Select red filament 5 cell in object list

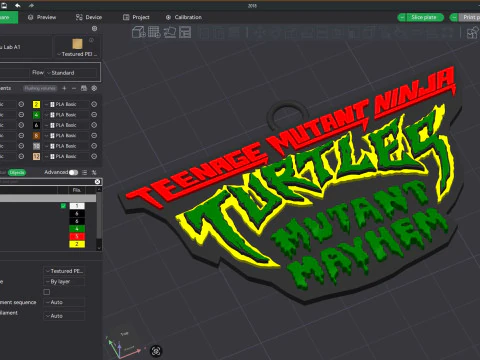tap(77, 236)
